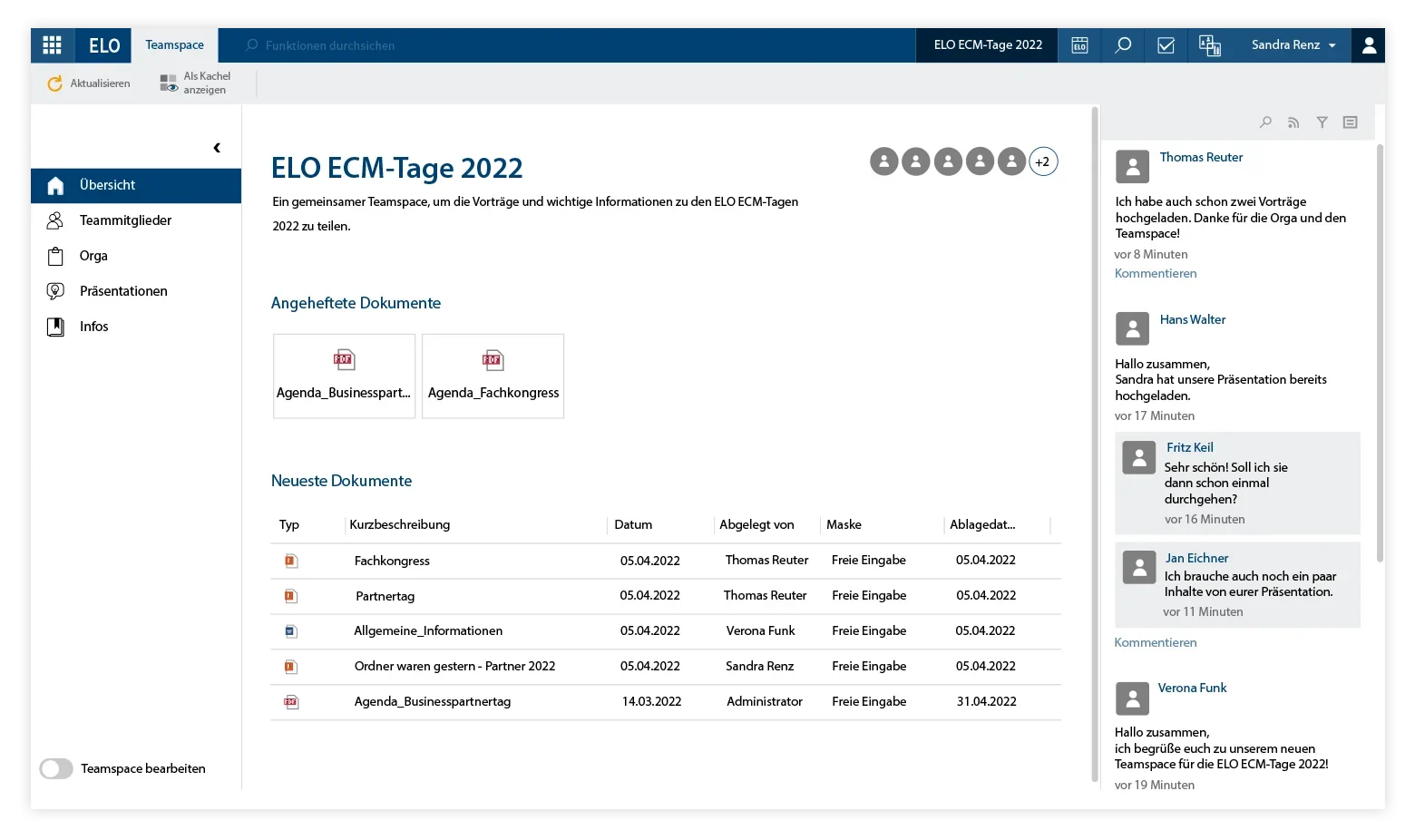Select Übersicht in the sidebar

(x=136, y=185)
